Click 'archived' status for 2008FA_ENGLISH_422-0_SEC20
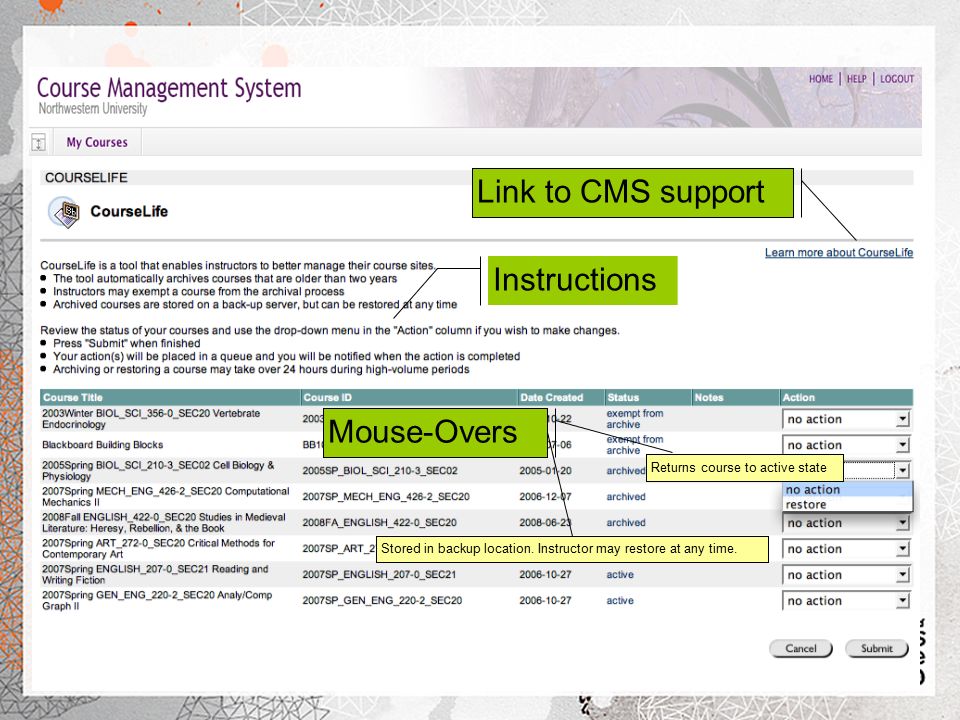Screen dimensions: 960x720 click(626, 522)
